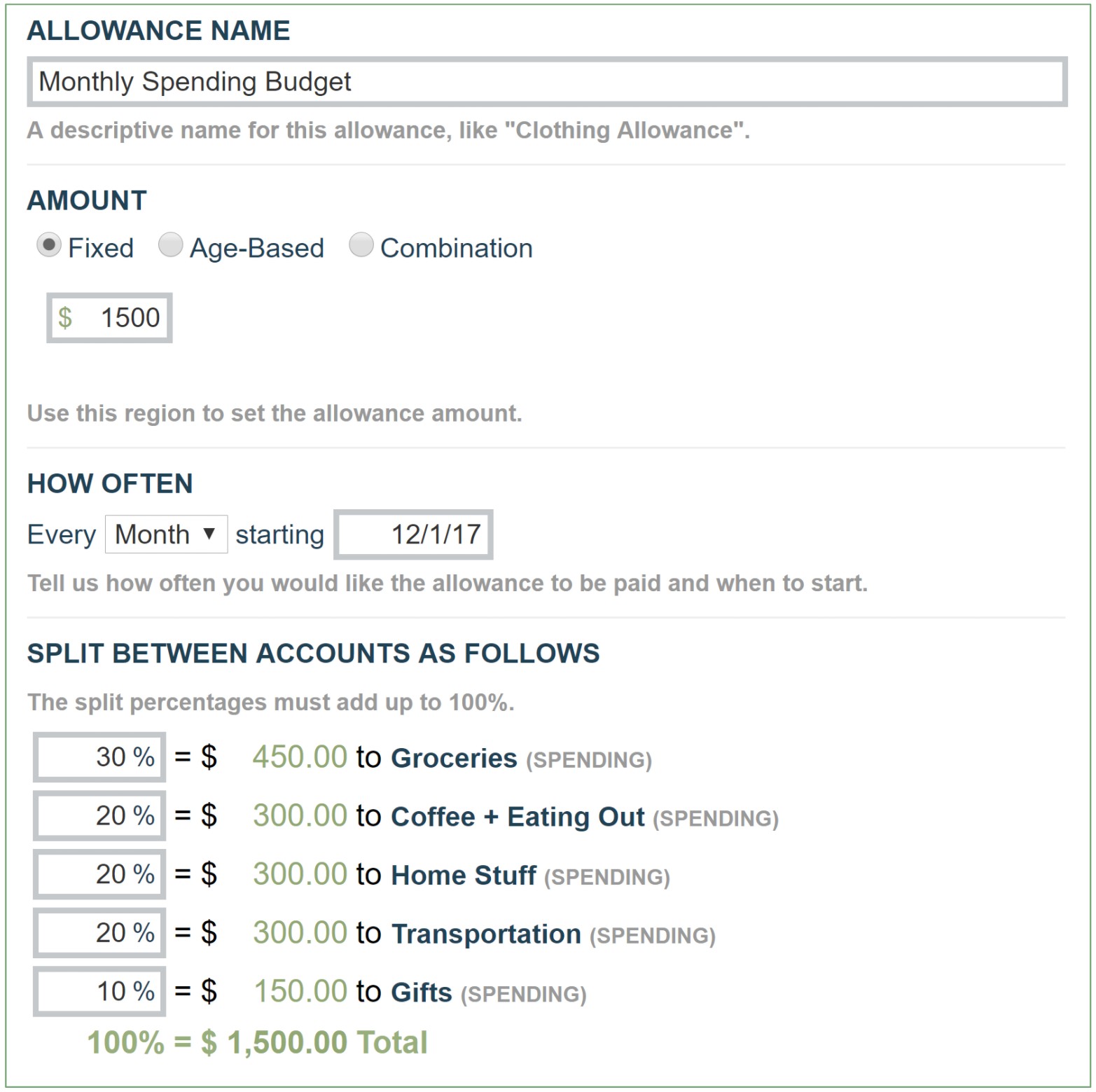Image resolution: width=1096 pixels, height=1092 pixels.
Task: Click the allowance dollar amount field
Action: click(x=109, y=317)
